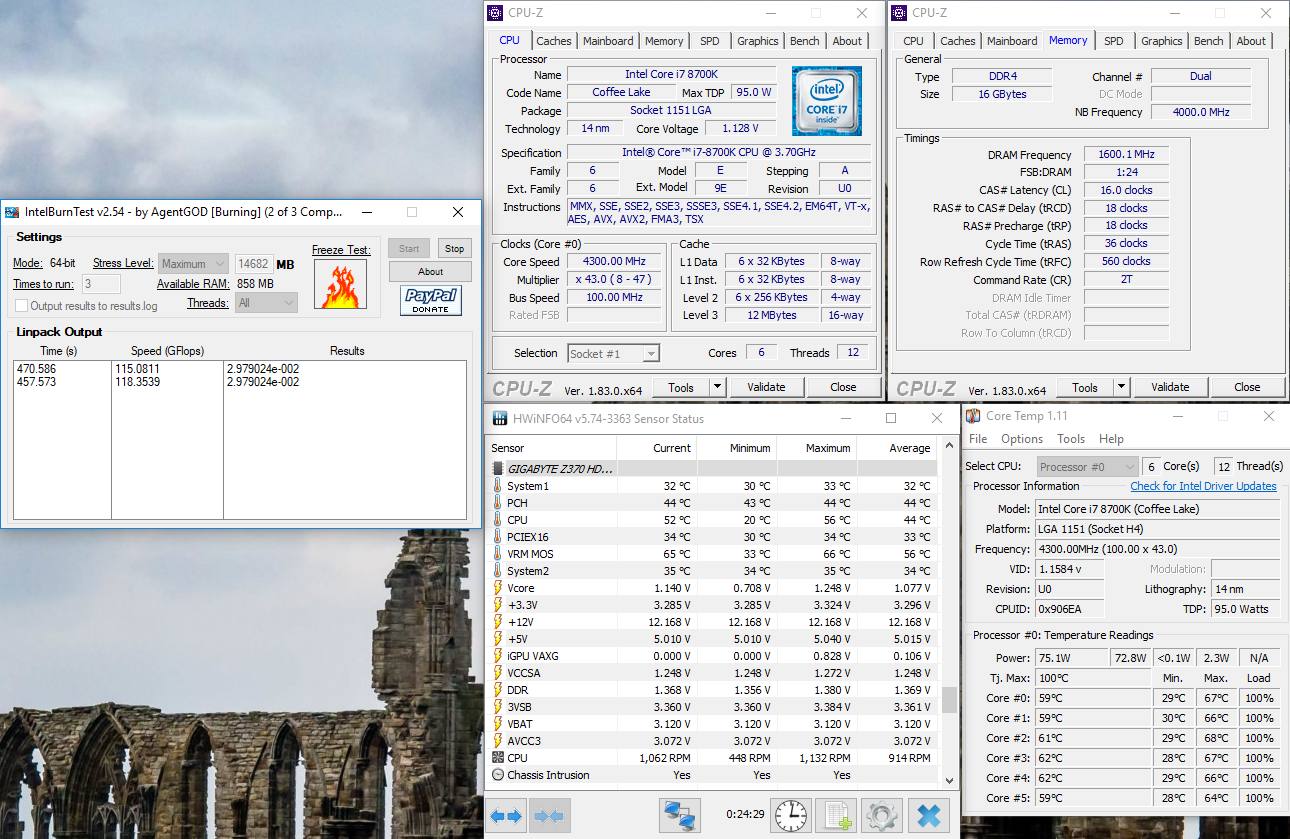
Task: Open the Options menu in Core Temp
Action: [1022, 439]
